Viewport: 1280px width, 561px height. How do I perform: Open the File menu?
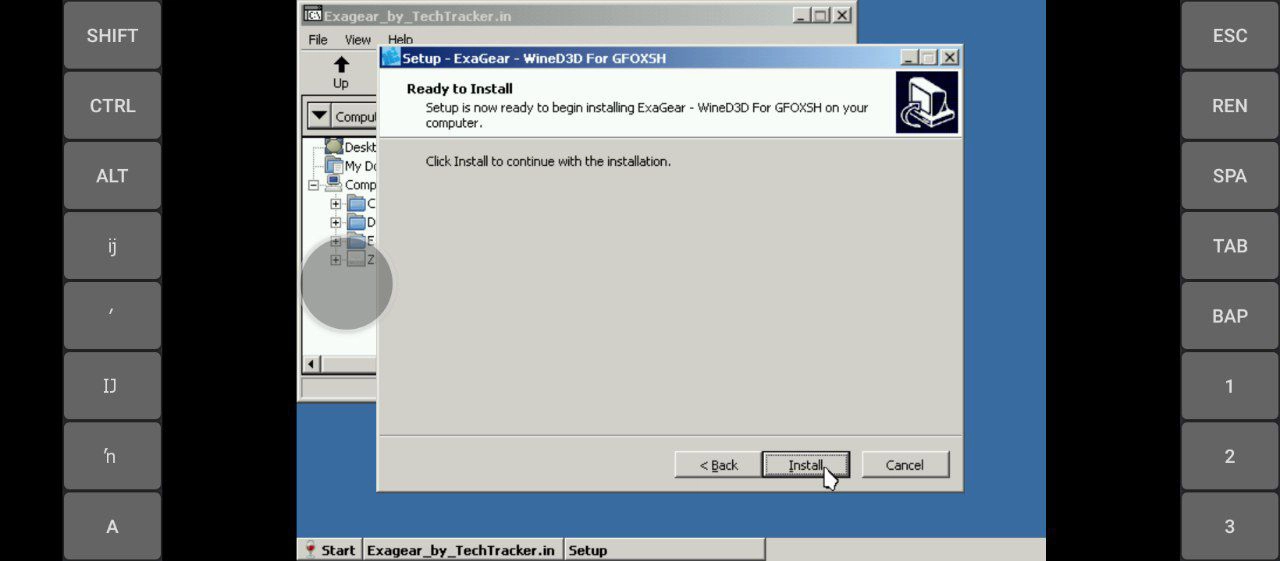318,40
